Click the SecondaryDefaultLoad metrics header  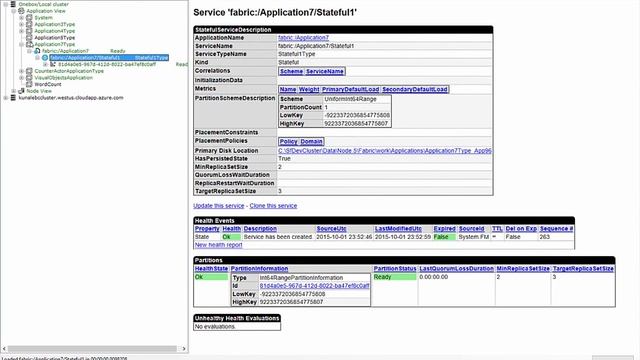click(x=415, y=89)
